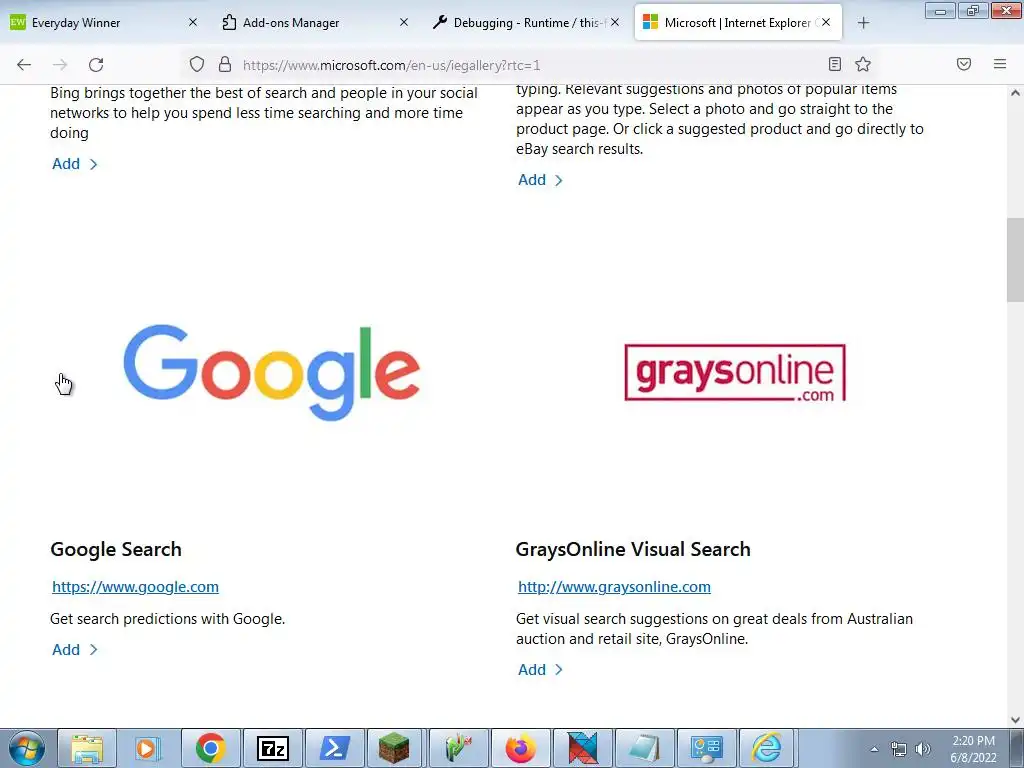
Task: Bookmark this page with the star
Action: point(863,64)
